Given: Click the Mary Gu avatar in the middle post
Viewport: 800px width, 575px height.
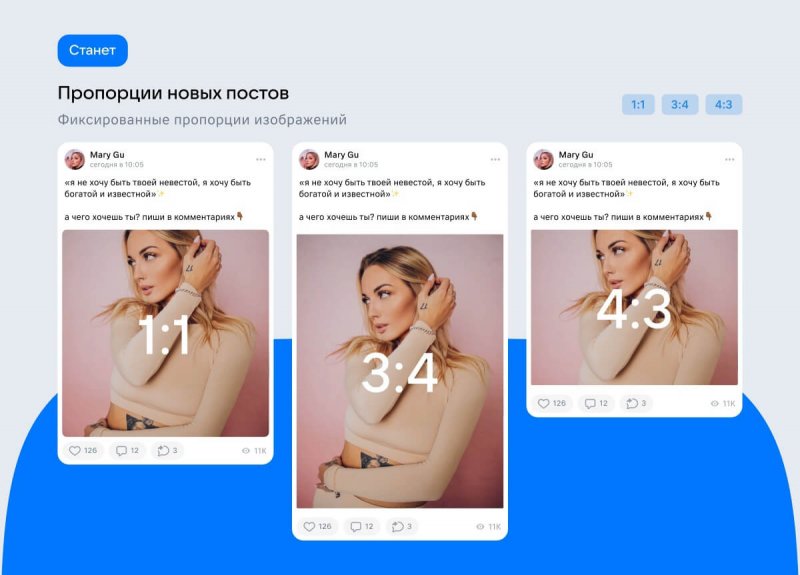Looking at the screenshot, I should pyautogui.click(x=309, y=159).
